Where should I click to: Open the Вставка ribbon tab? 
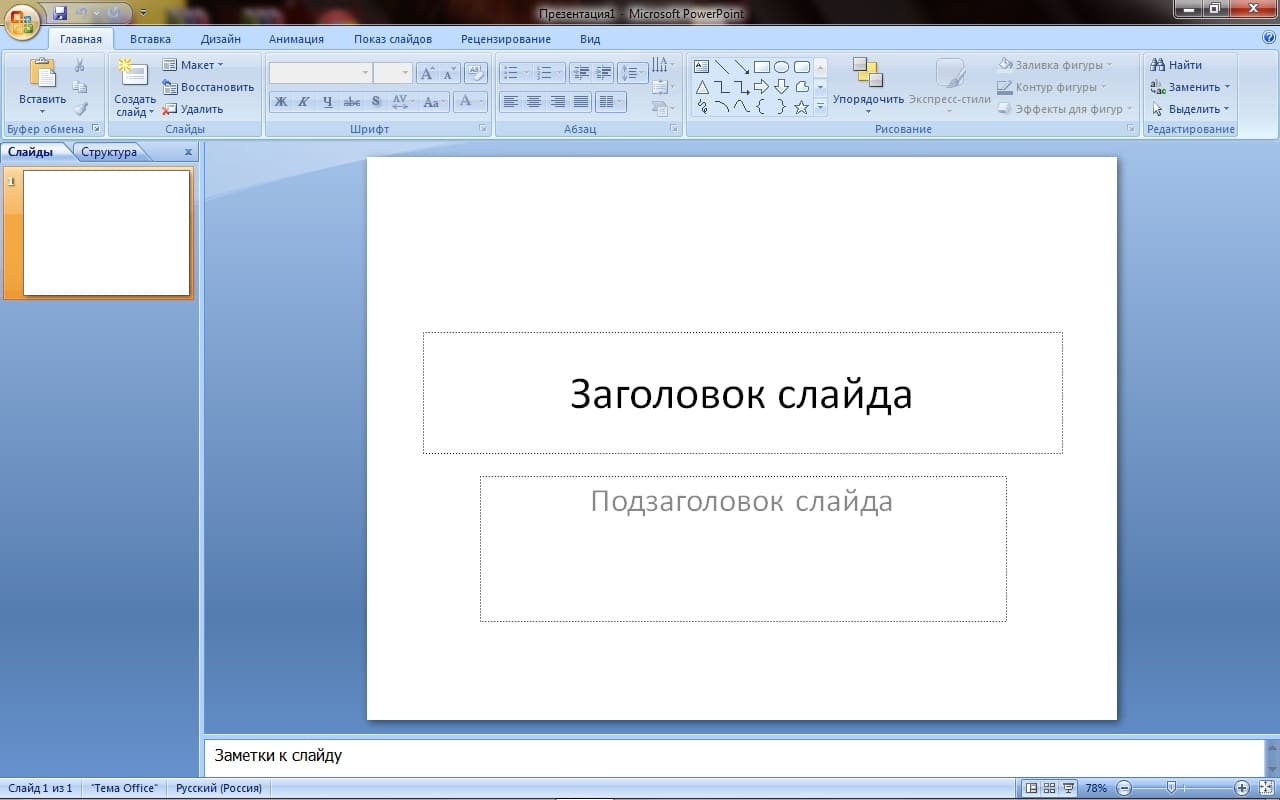pos(150,39)
